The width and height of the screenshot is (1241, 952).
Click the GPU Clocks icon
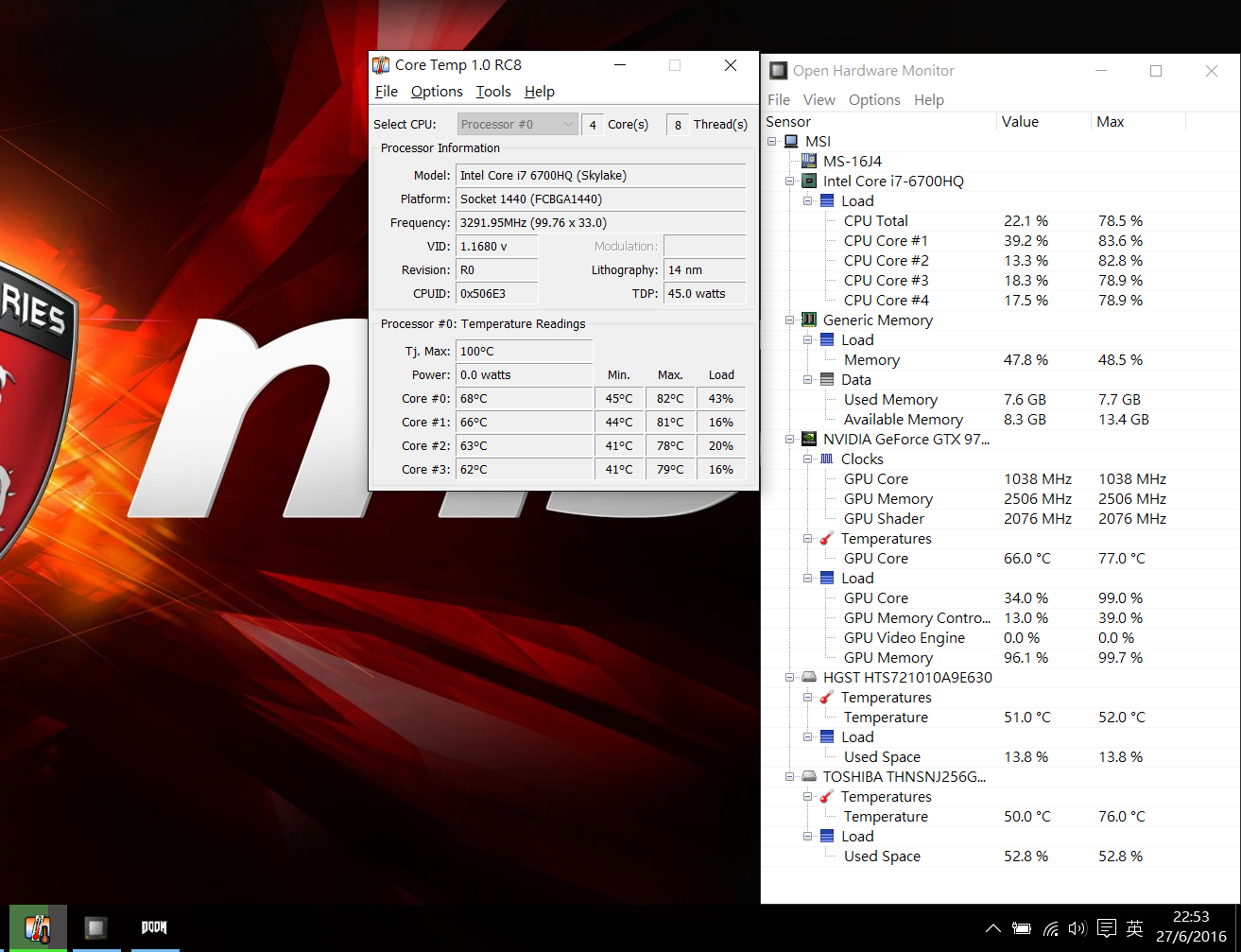pyautogui.click(x=827, y=459)
